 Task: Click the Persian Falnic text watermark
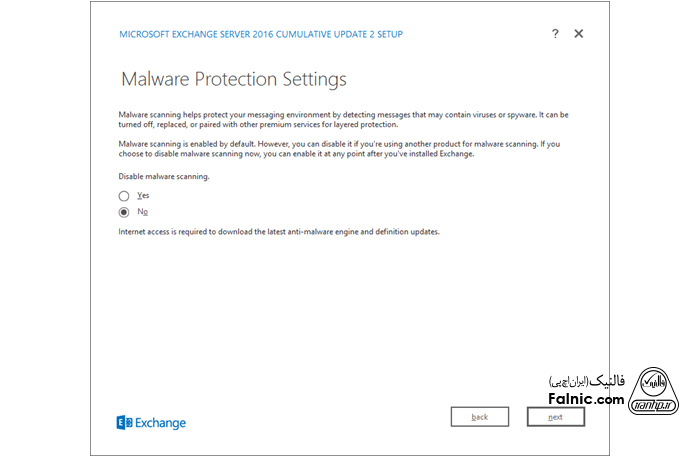[586, 382]
